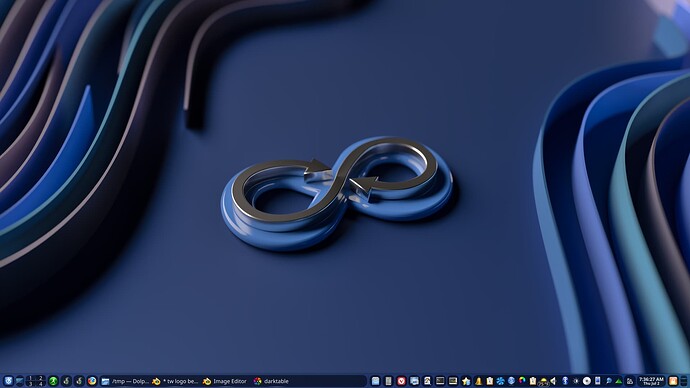Switch to virtual desktop 1 in pager
Image resolution: width=690 pixels, height=388 pixels.
(30, 378)
